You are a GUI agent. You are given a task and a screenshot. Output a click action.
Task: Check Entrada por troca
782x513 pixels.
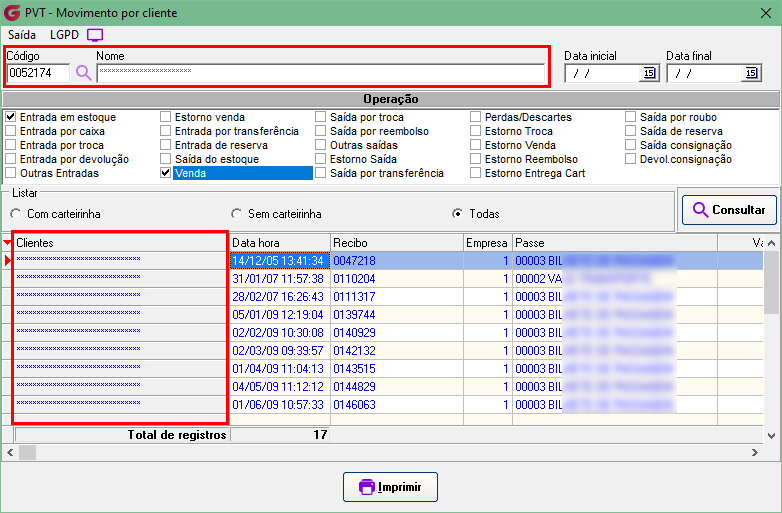(x=10, y=145)
